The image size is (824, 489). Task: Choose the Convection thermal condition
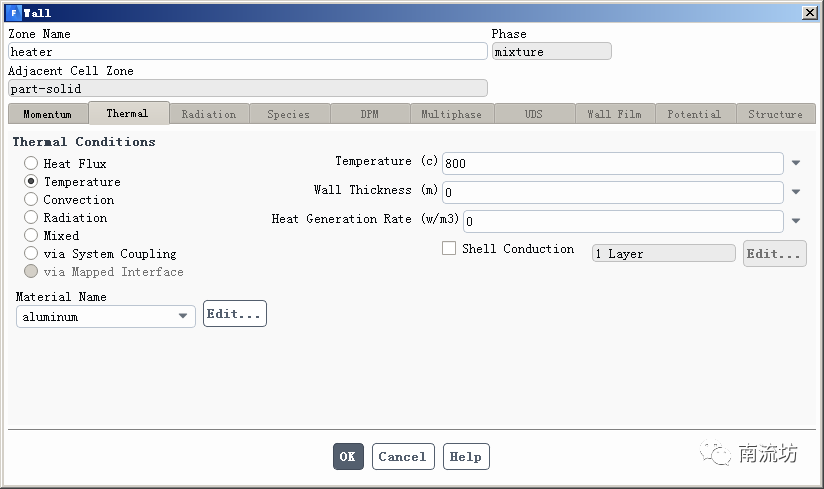tap(31, 200)
